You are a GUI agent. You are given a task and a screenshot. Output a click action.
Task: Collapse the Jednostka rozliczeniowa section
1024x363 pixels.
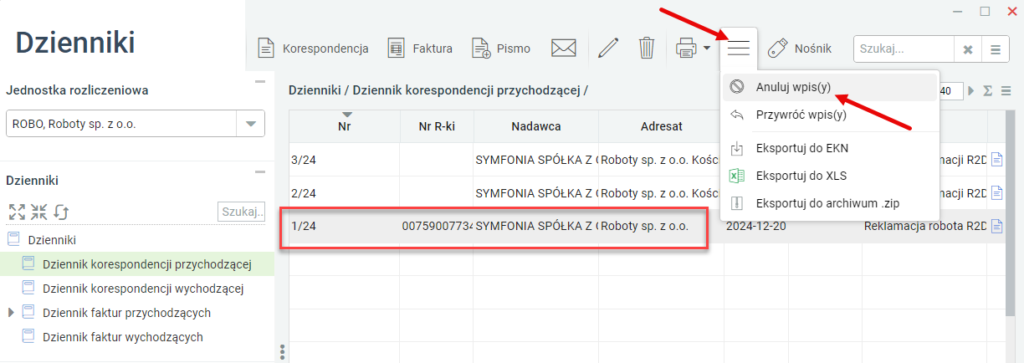point(260,82)
